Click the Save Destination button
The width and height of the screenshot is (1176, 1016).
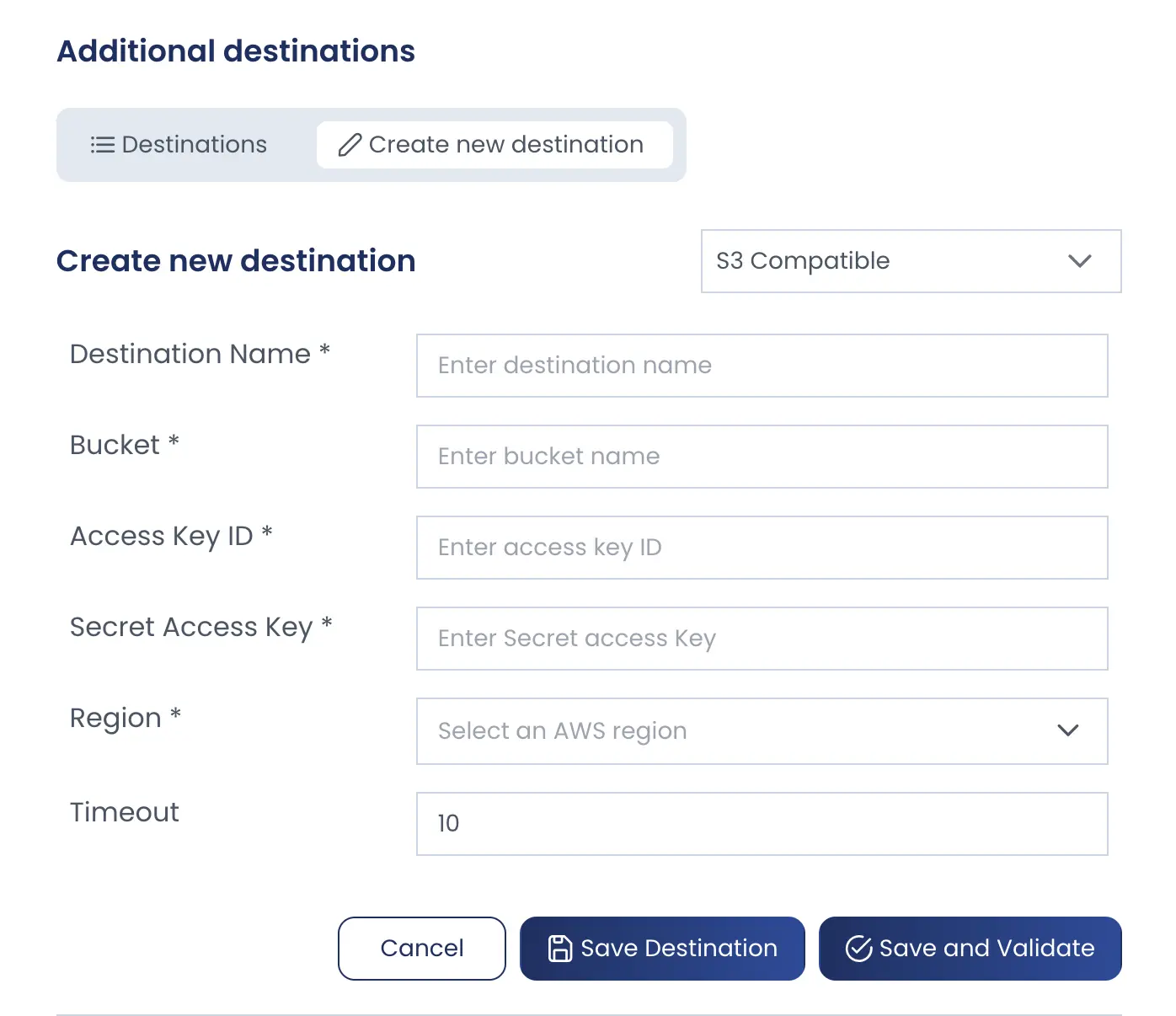[662, 949]
